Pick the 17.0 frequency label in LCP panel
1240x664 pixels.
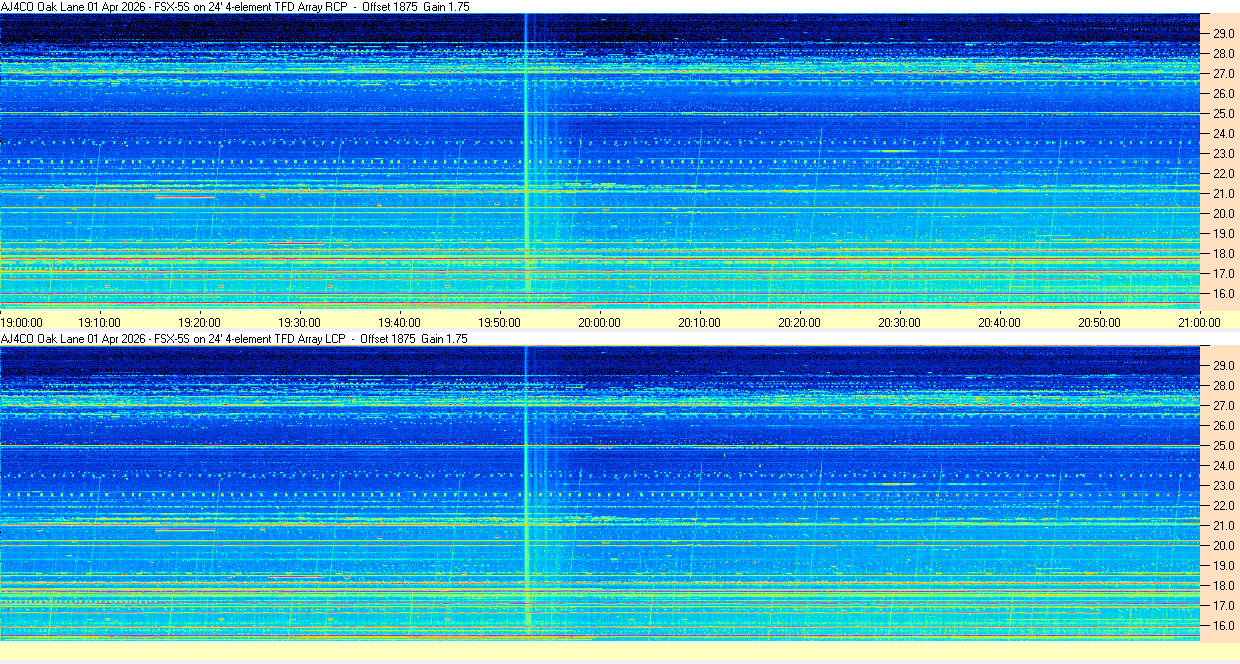click(1223, 606)
